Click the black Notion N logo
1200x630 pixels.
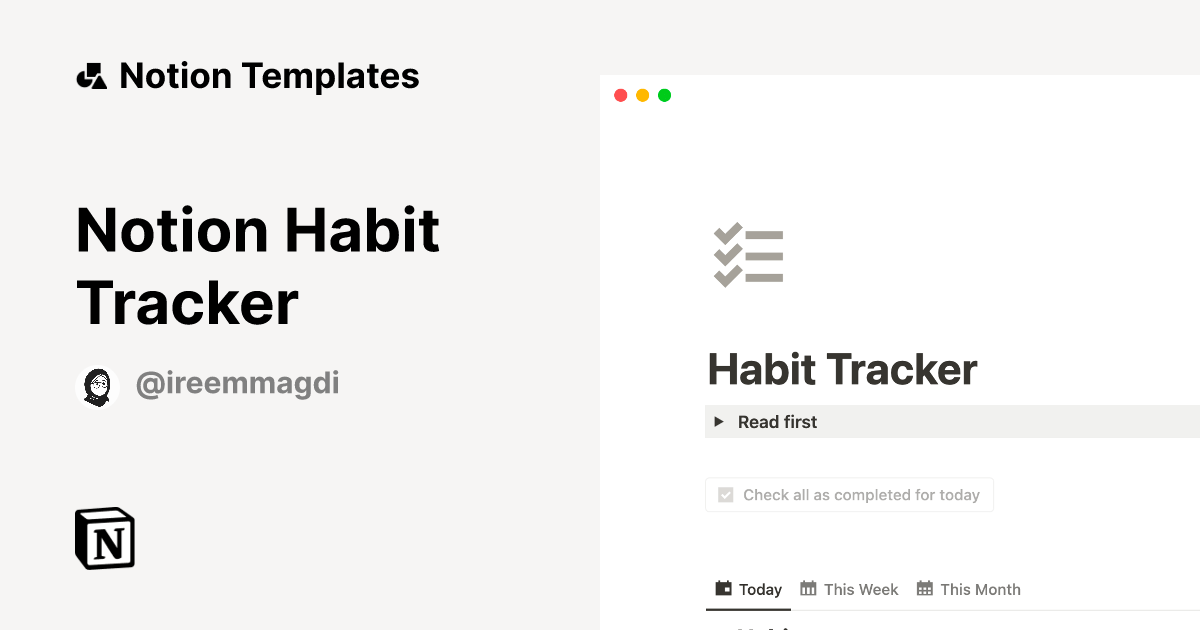[x=104, y=537]
